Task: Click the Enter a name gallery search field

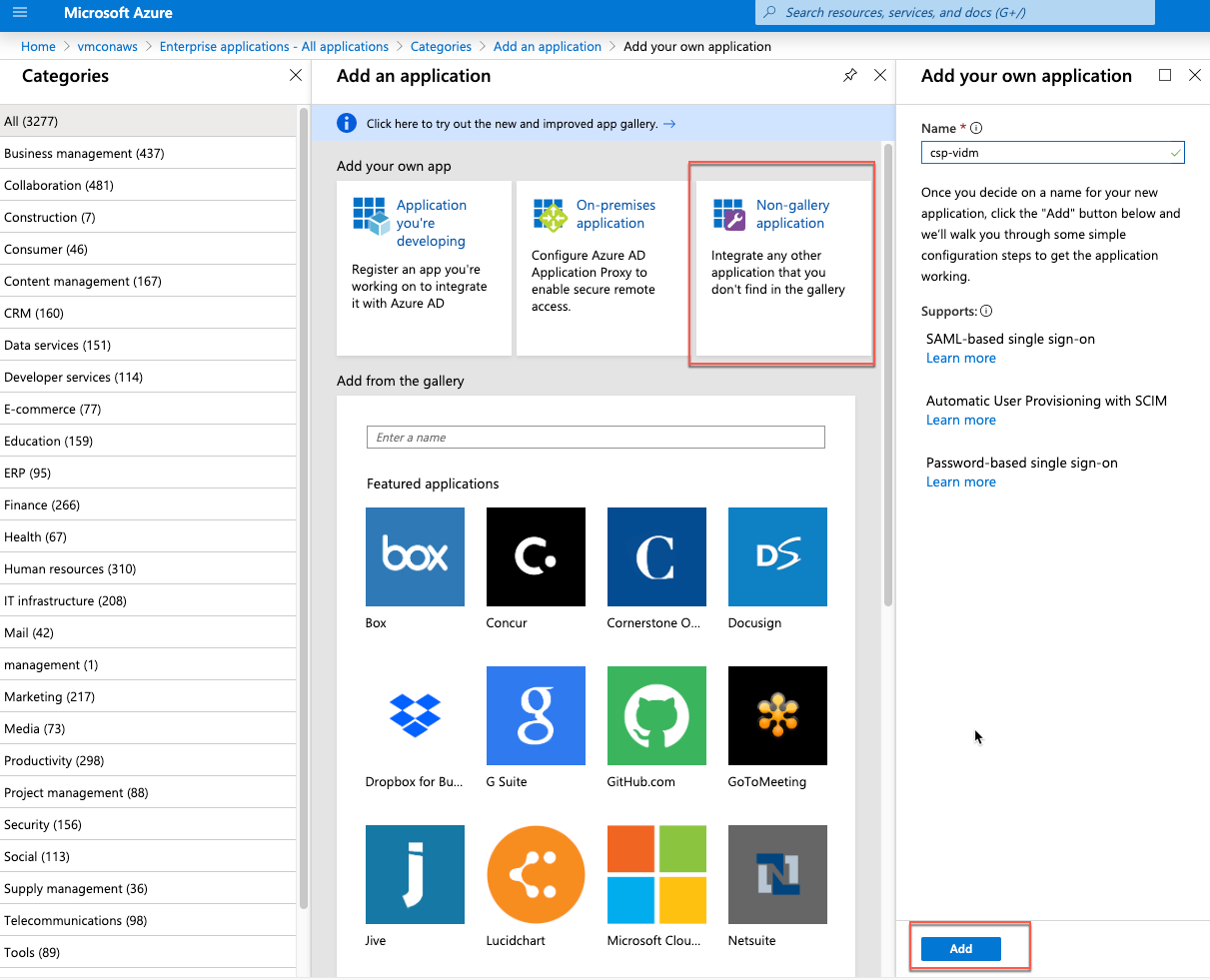Action: [596, 438]
